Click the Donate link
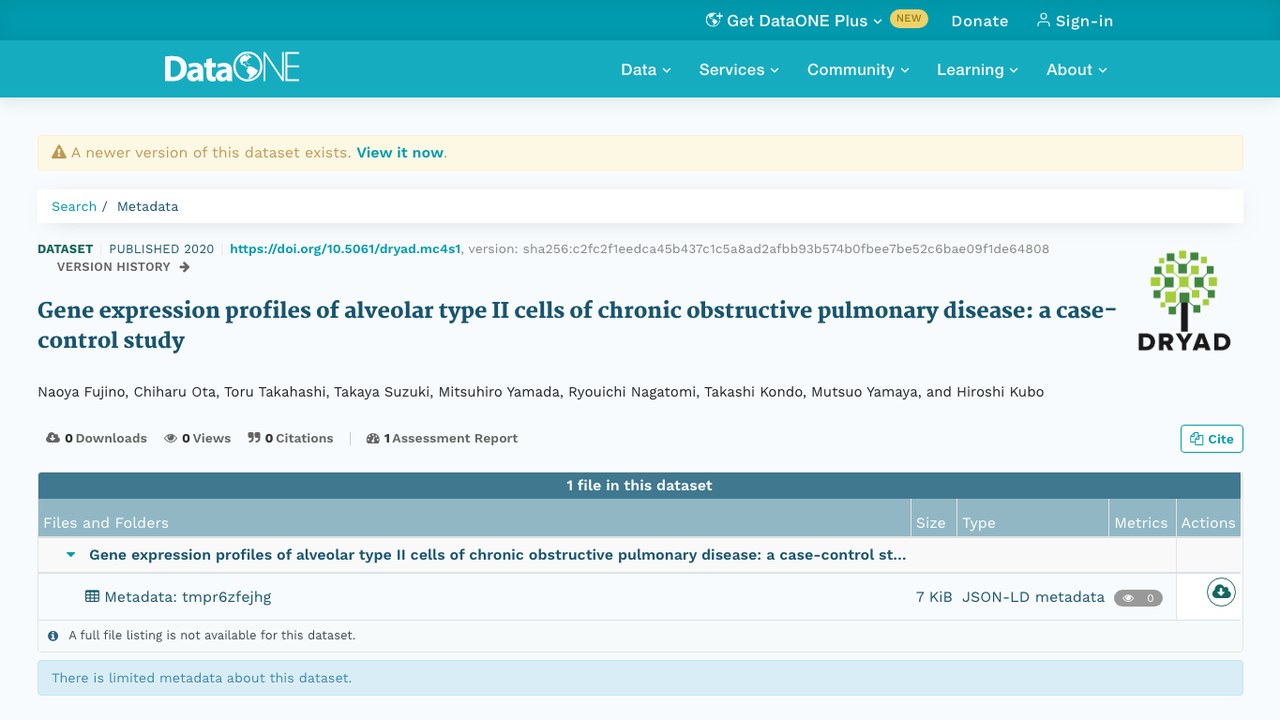Image resolution: width=1280 pixels, height=720 pixels. point(979,20)
